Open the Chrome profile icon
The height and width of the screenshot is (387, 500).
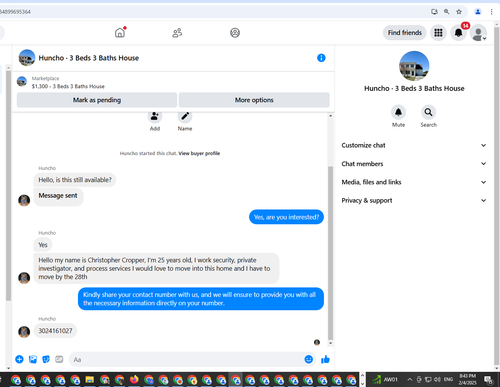(478, 12)
